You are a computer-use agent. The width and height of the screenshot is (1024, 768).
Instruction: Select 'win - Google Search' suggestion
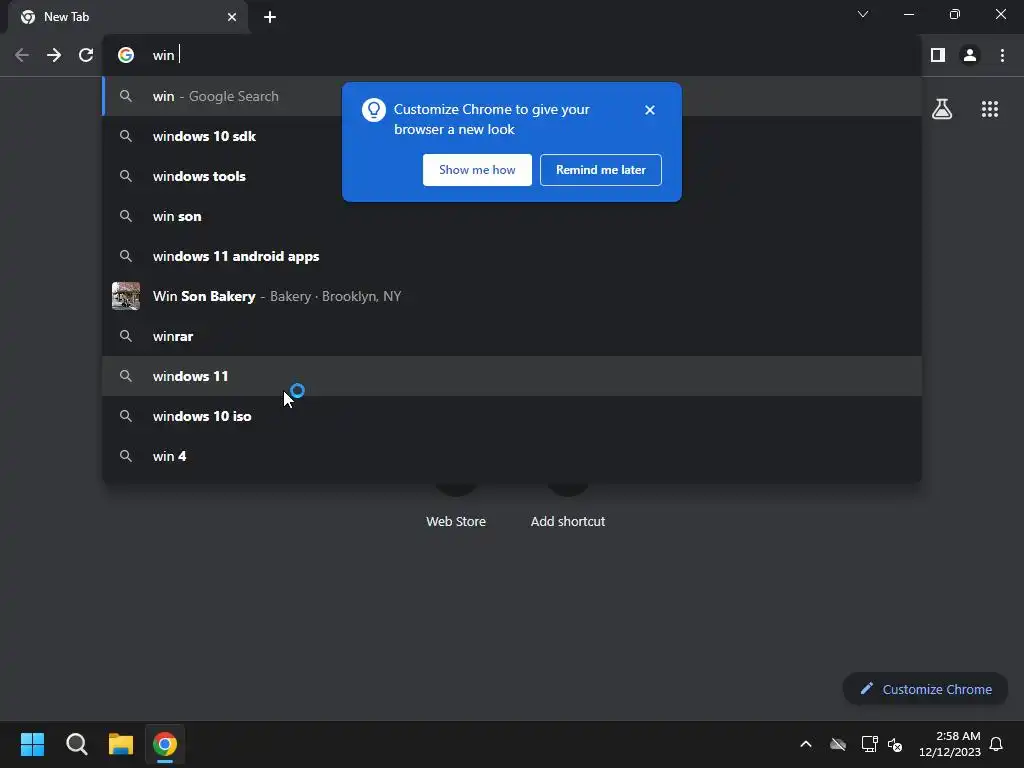[x=512, y=96]
